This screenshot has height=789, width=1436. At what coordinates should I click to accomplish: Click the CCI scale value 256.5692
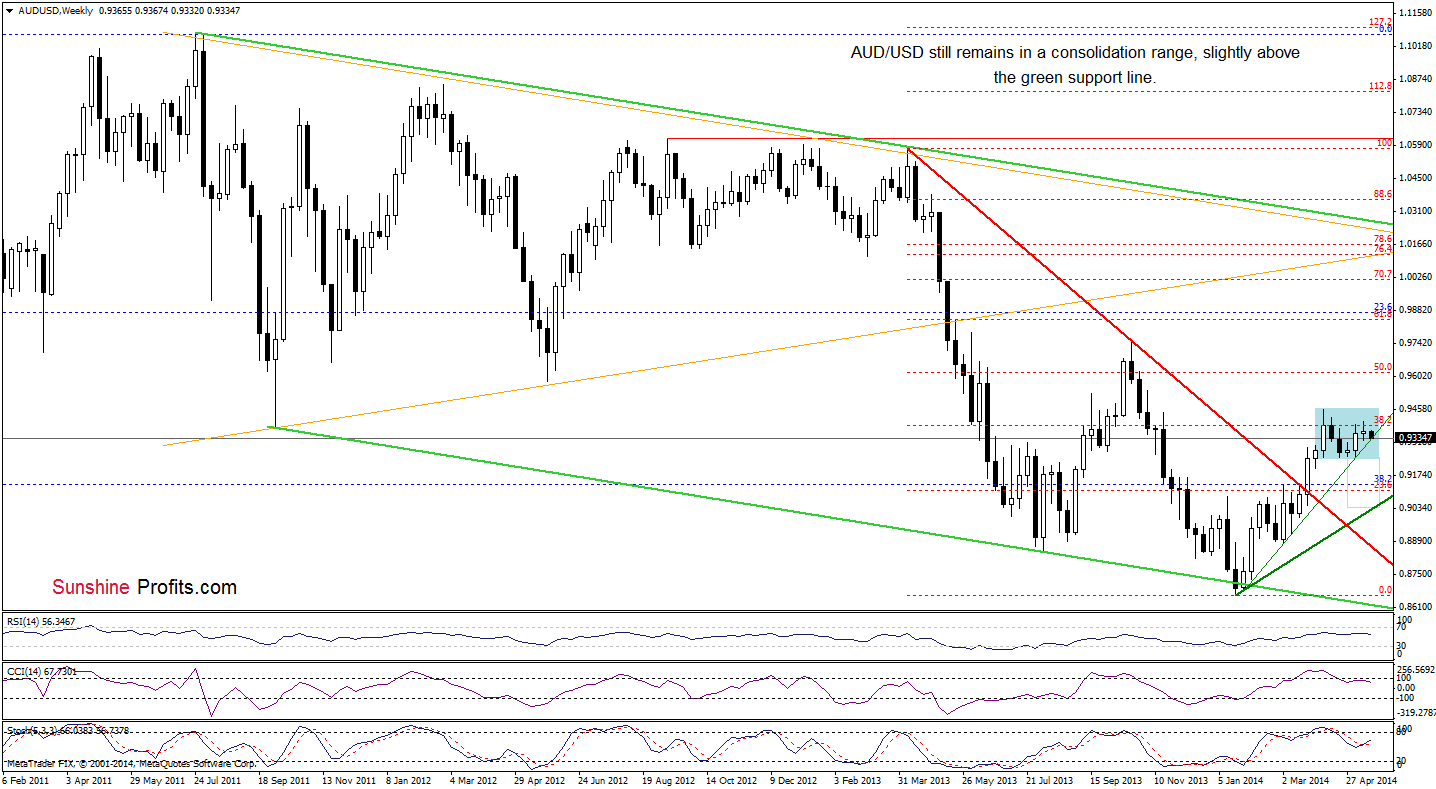(1416, 669)
